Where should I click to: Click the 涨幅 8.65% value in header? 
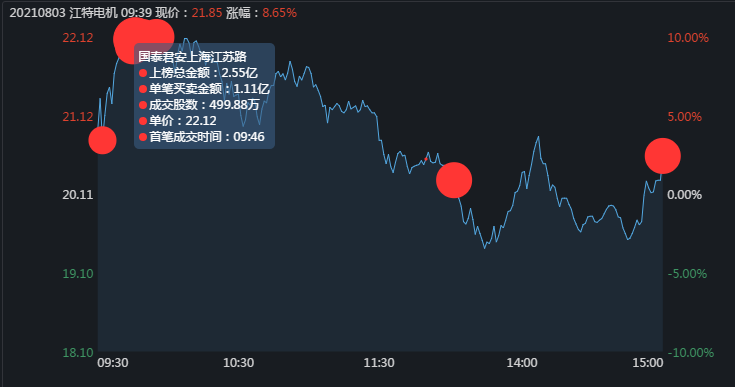279,13
